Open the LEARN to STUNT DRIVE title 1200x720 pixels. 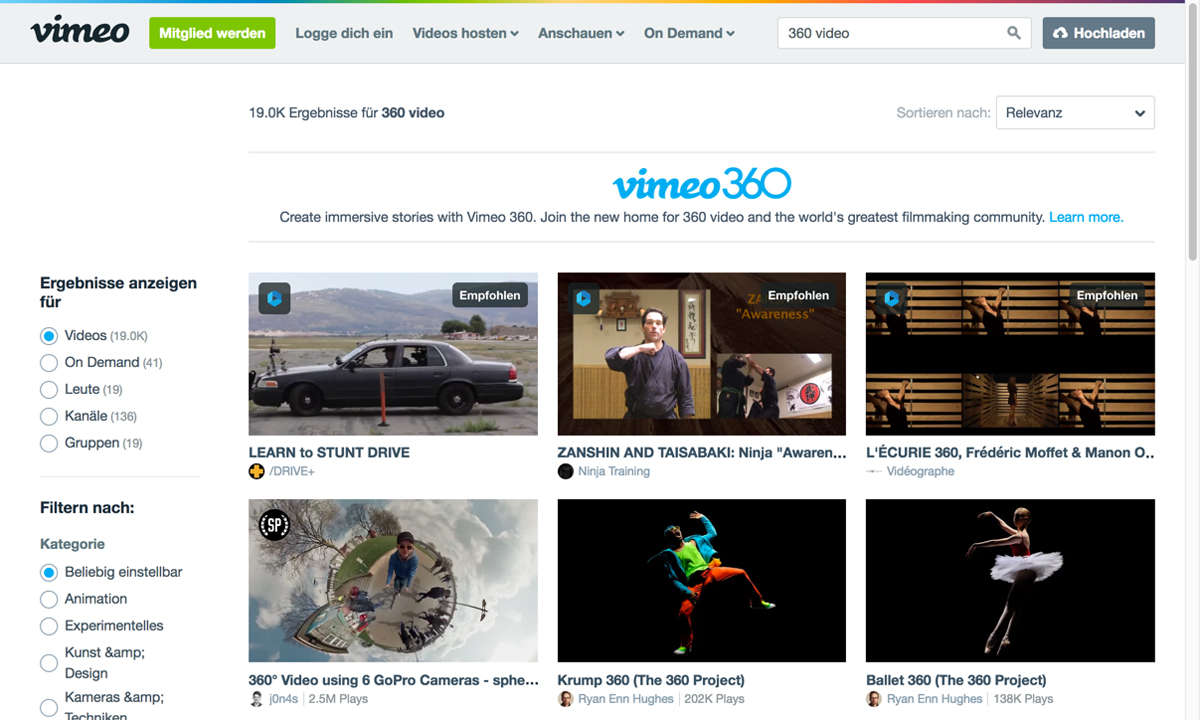[x=329, y=452]
